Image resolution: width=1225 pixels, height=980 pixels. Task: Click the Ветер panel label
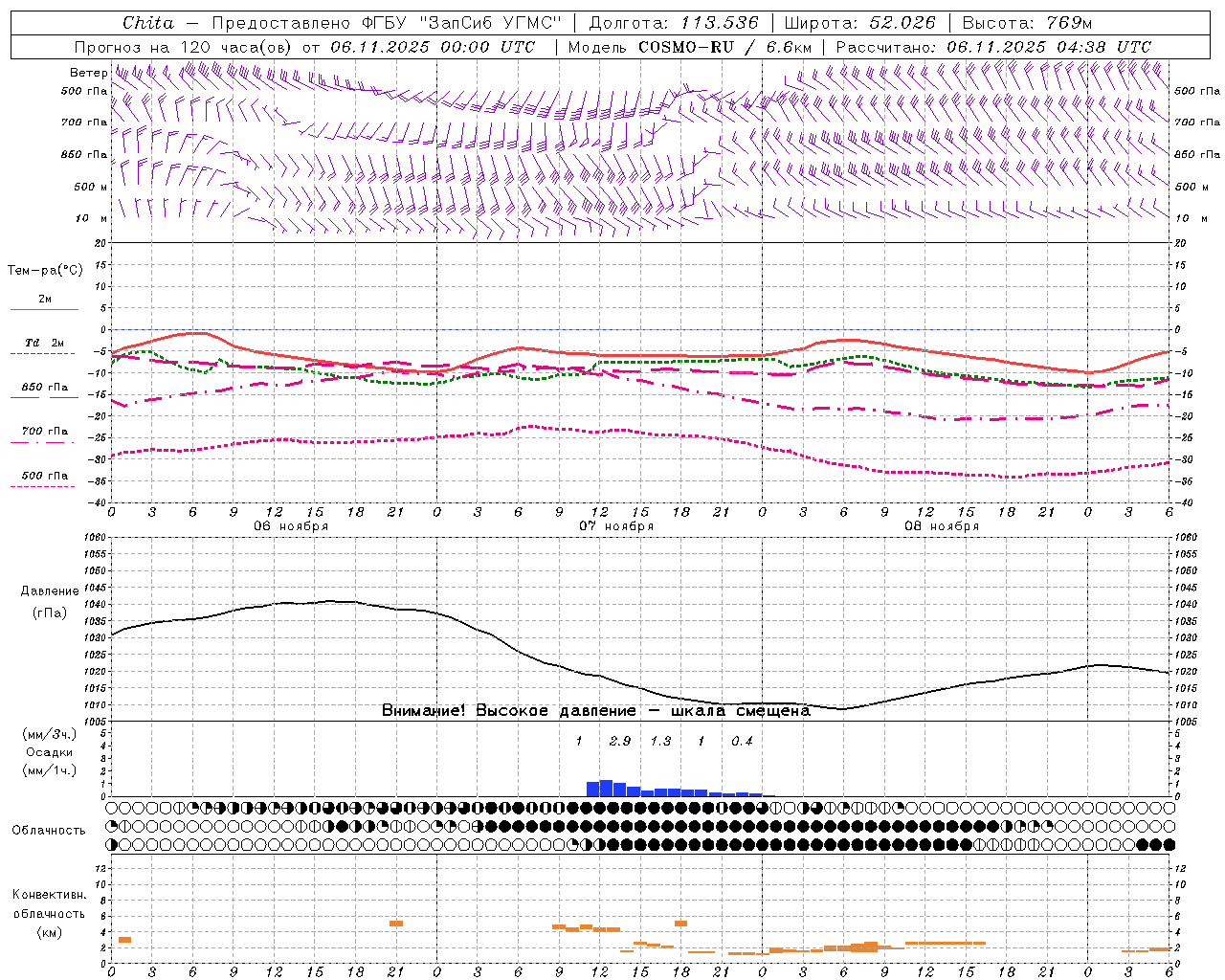pos(88,73)
